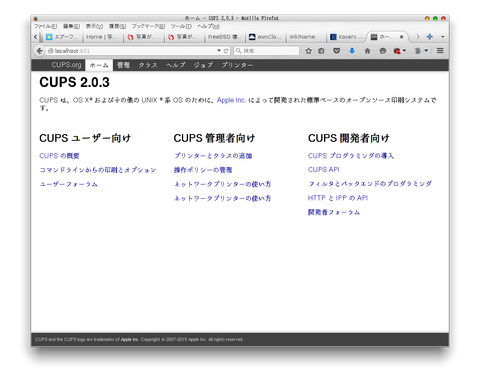Click the CUPS 管理者向け heading

[214, 138]
